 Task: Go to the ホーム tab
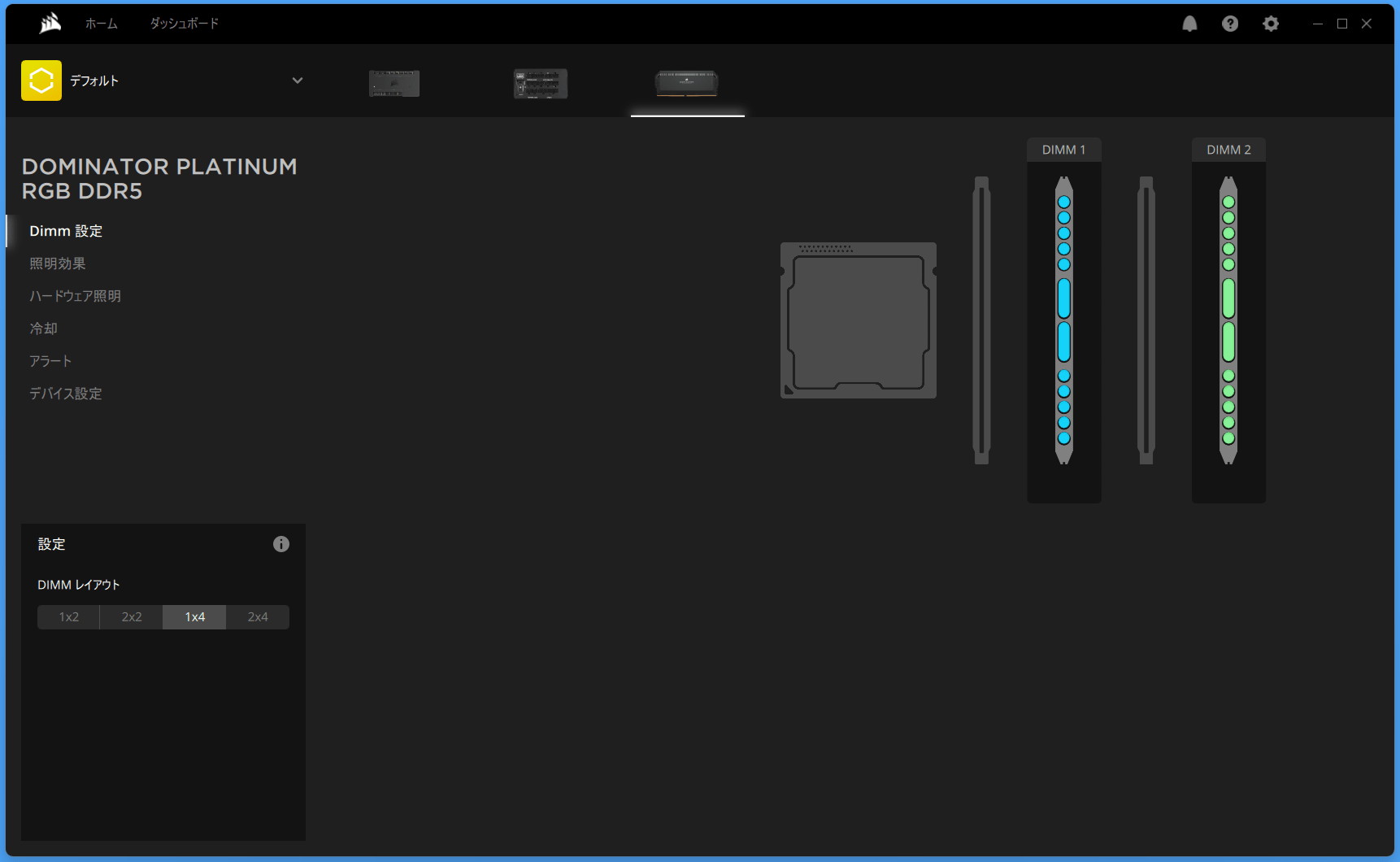(x=102, y=24)
